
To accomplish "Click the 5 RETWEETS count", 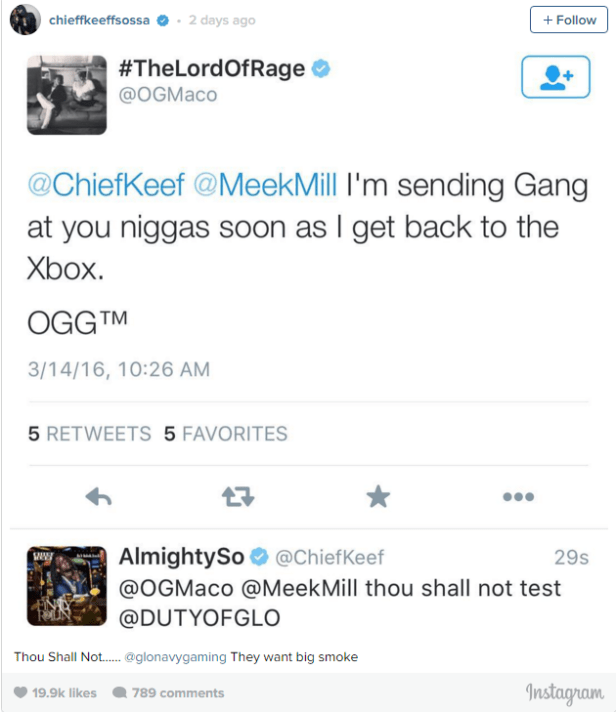I will (x=89, y=434).
